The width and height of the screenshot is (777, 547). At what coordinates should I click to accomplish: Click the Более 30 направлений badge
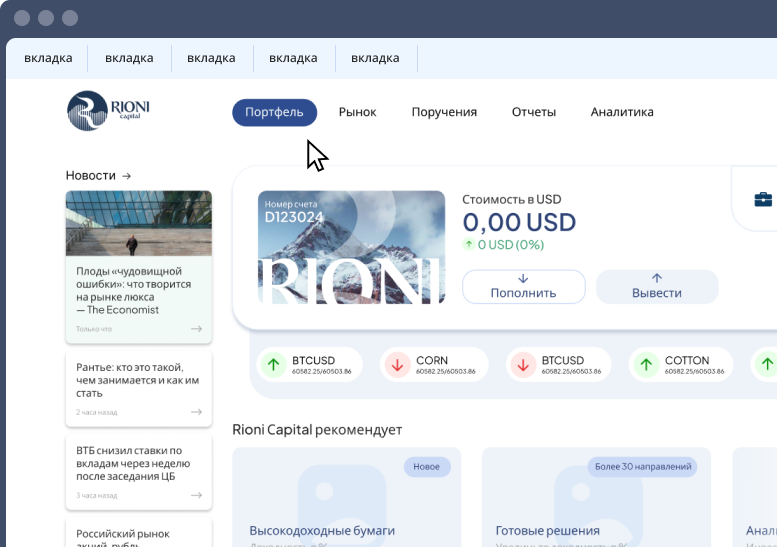pos(643,467)
